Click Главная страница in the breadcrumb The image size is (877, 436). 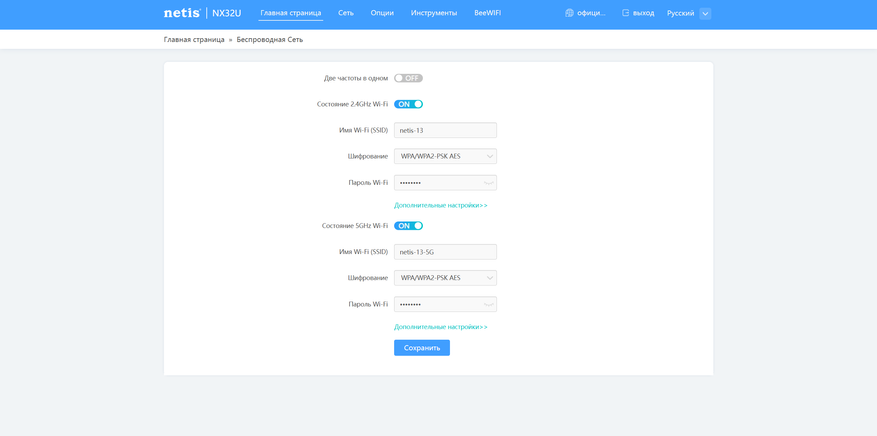click(x=194, y=40)
